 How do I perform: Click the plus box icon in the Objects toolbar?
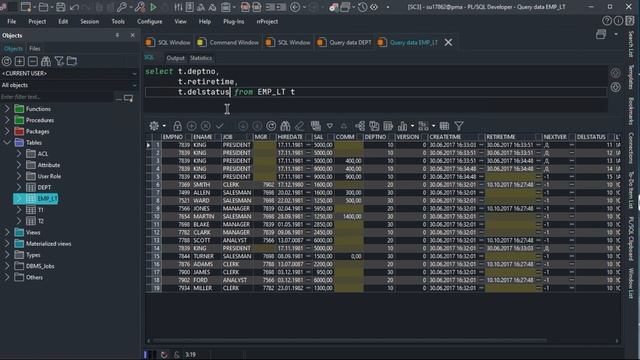pos(20,61)
